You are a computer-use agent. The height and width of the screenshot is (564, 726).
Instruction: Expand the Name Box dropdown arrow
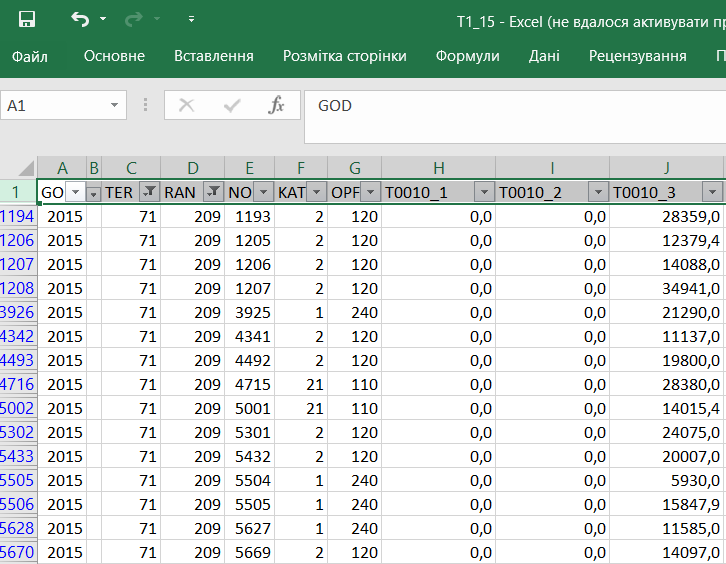coord(114,106)
